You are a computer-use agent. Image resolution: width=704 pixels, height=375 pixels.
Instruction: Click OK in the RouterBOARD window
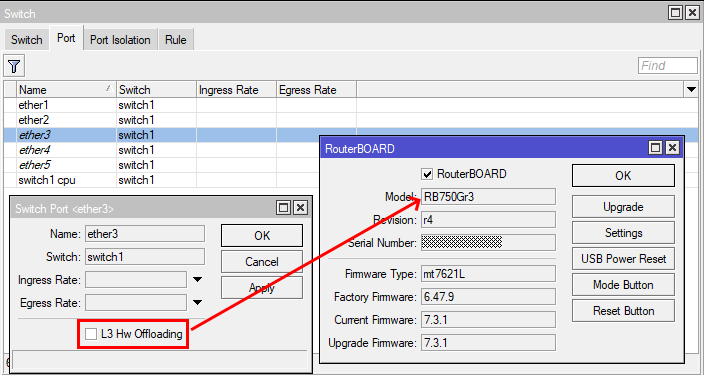click(x=623, y=176)
